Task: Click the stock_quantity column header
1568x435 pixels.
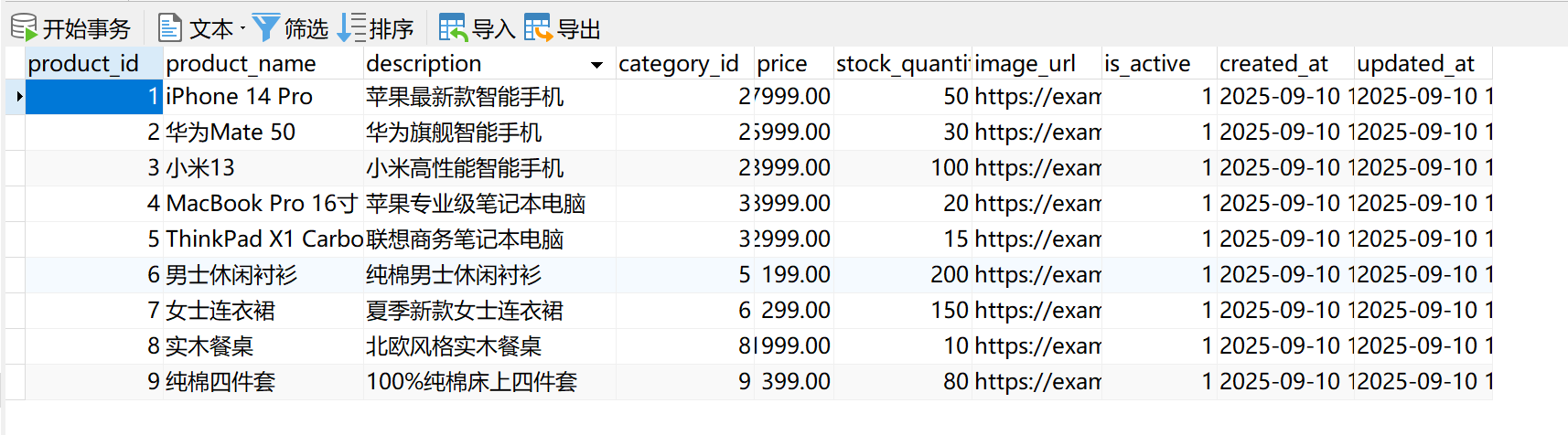Action: [x=902, y=63]
